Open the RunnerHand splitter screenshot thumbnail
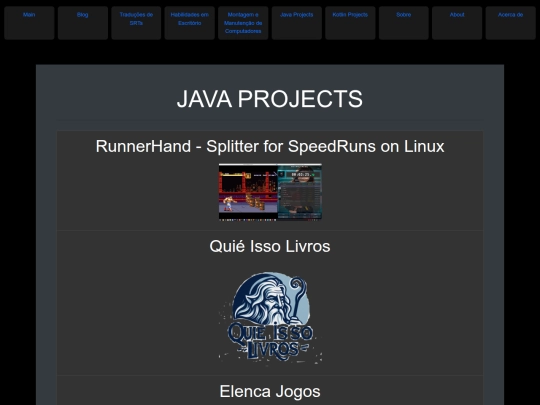 click(x=270, y=192)
